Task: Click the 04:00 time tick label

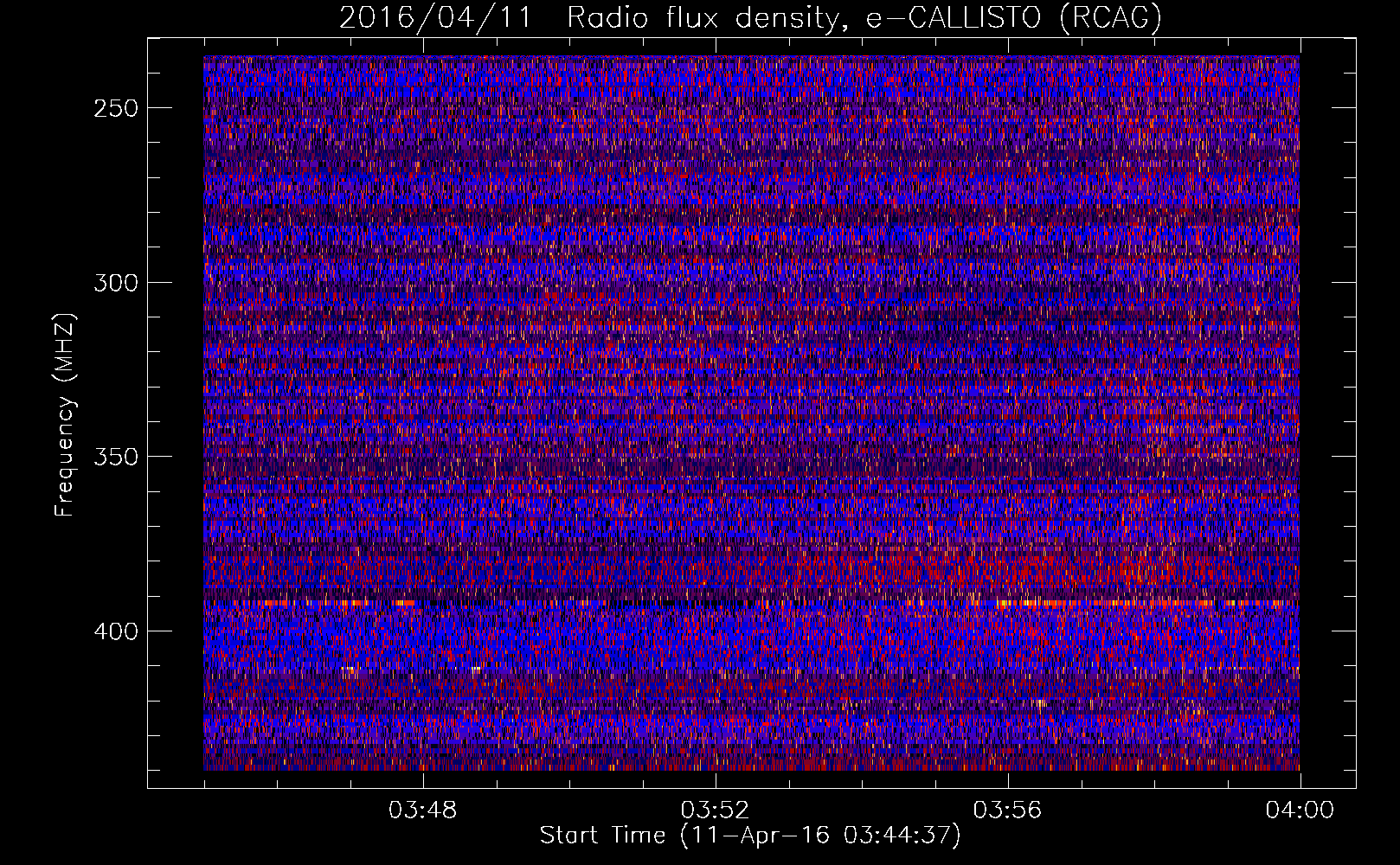Action: click(1300, 811)
